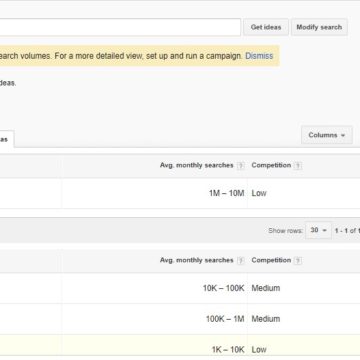360x360 pixels.
Task: Select the 1M – 10M search volume cell
Action: pos(227,193)
